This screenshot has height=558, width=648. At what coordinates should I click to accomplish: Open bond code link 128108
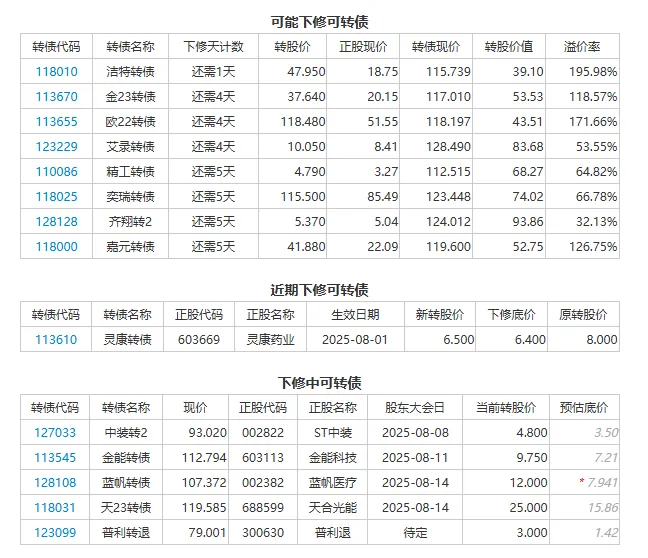[55, 483]
